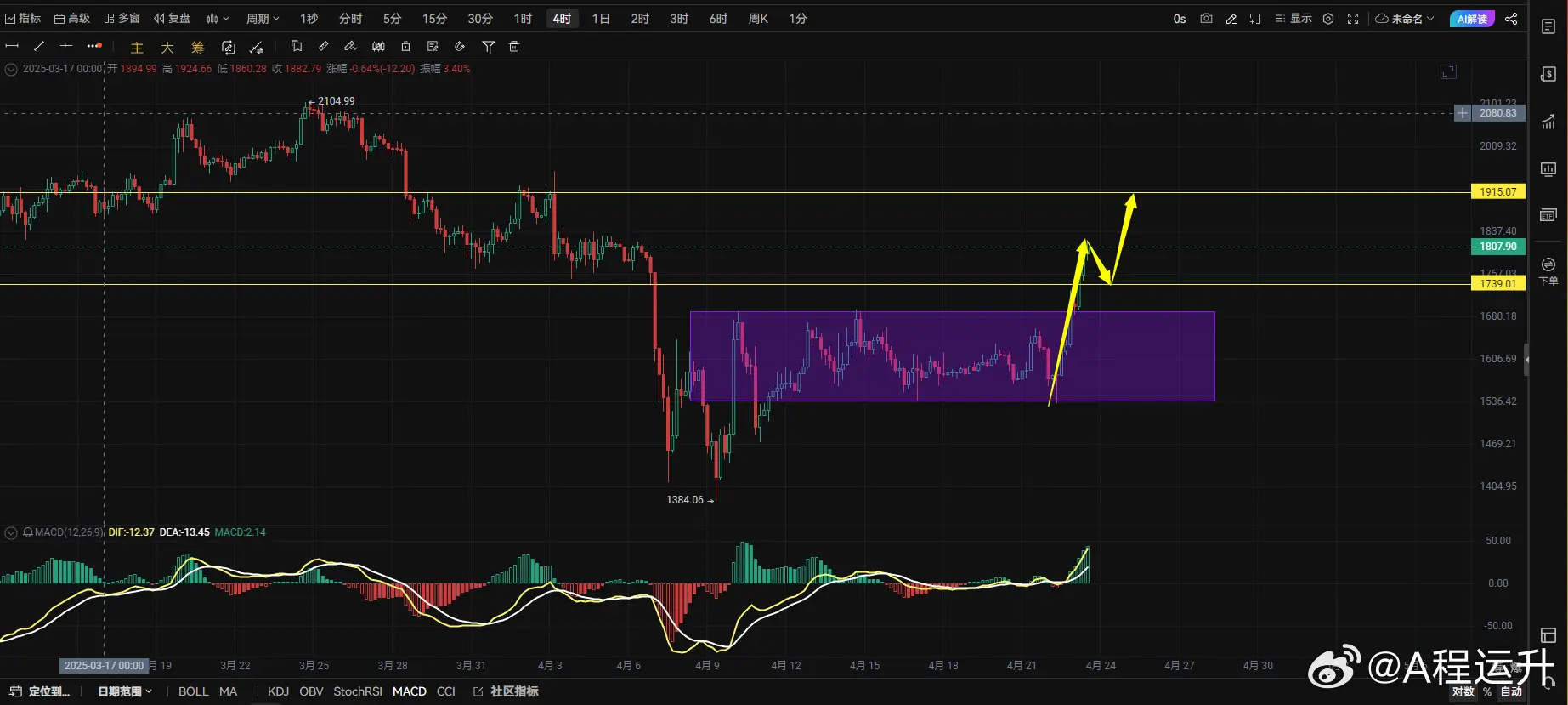
Task: Expand the candlestick chart type dropdown
Action: point(218,19)
